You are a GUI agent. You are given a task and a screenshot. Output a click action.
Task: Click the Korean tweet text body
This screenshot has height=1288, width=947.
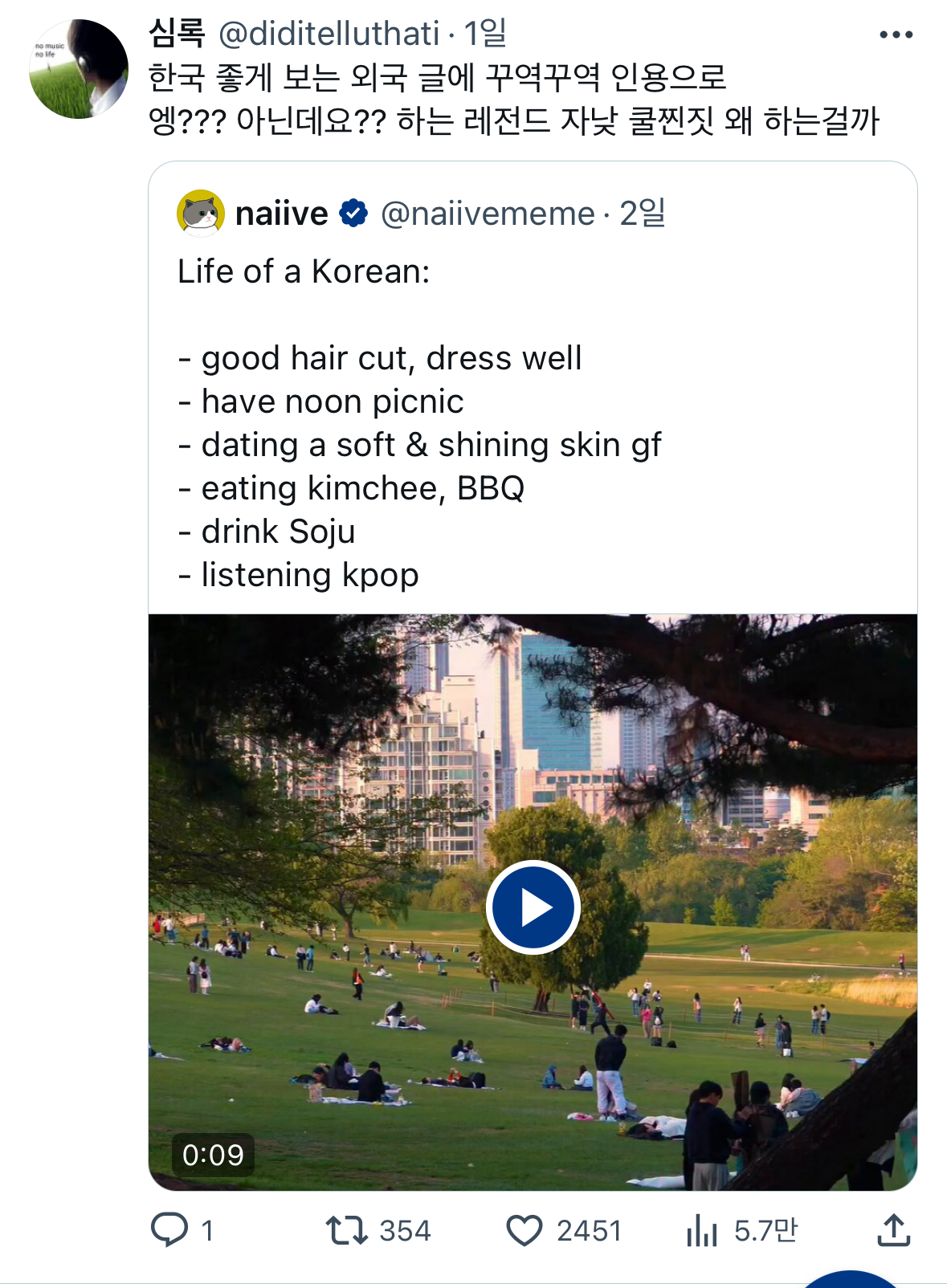[x=514, y=100]
